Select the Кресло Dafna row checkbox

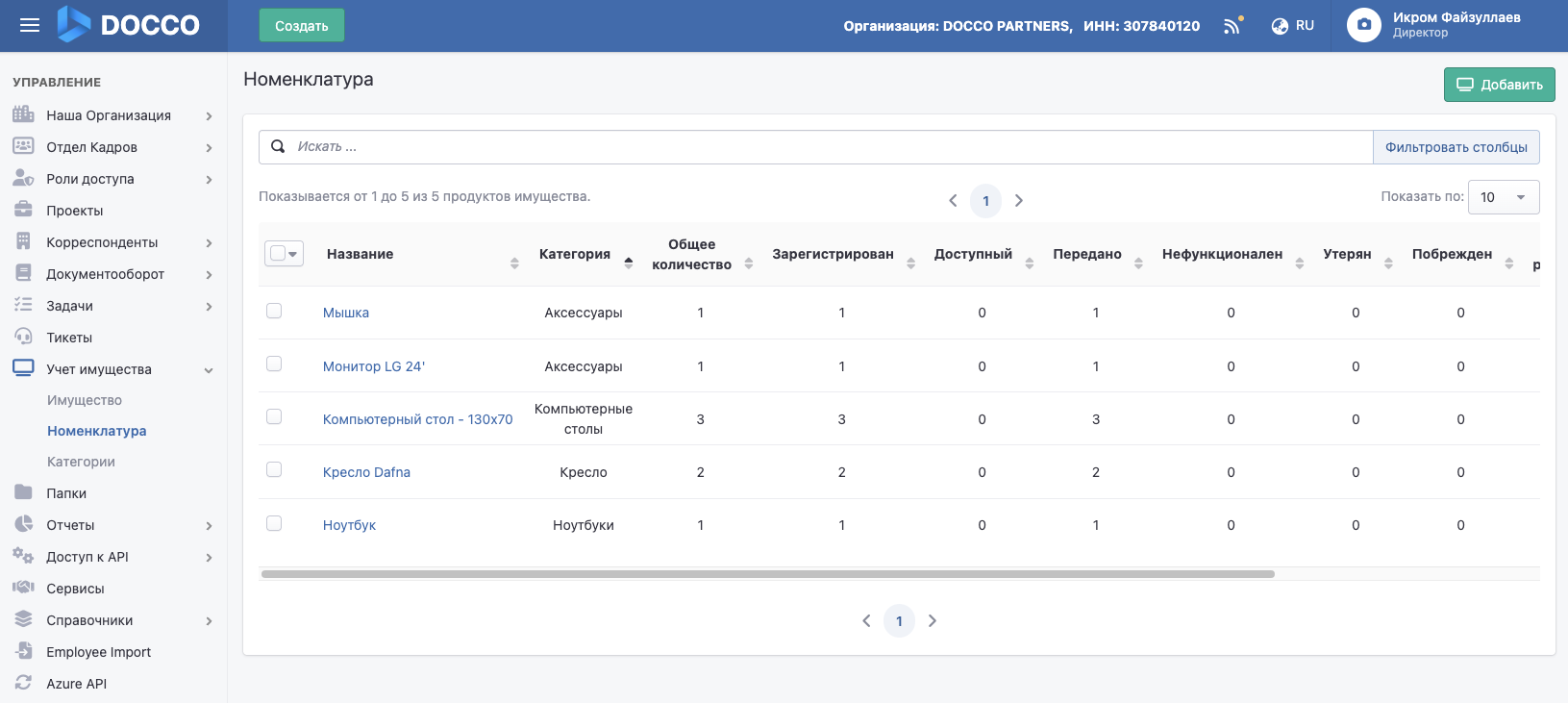coord(274,470)
